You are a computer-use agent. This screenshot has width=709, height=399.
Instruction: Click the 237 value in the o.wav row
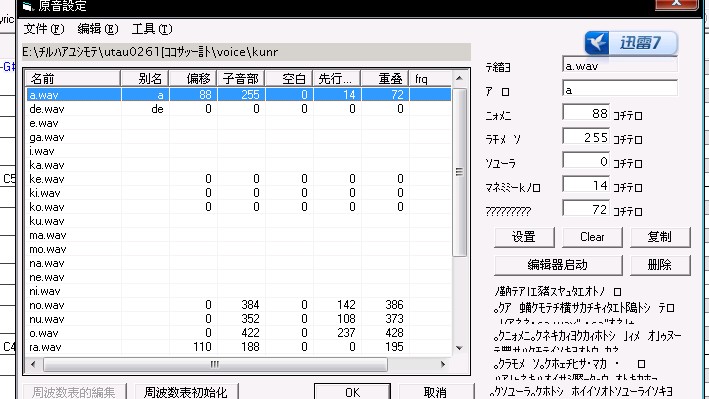click(346, 333)
